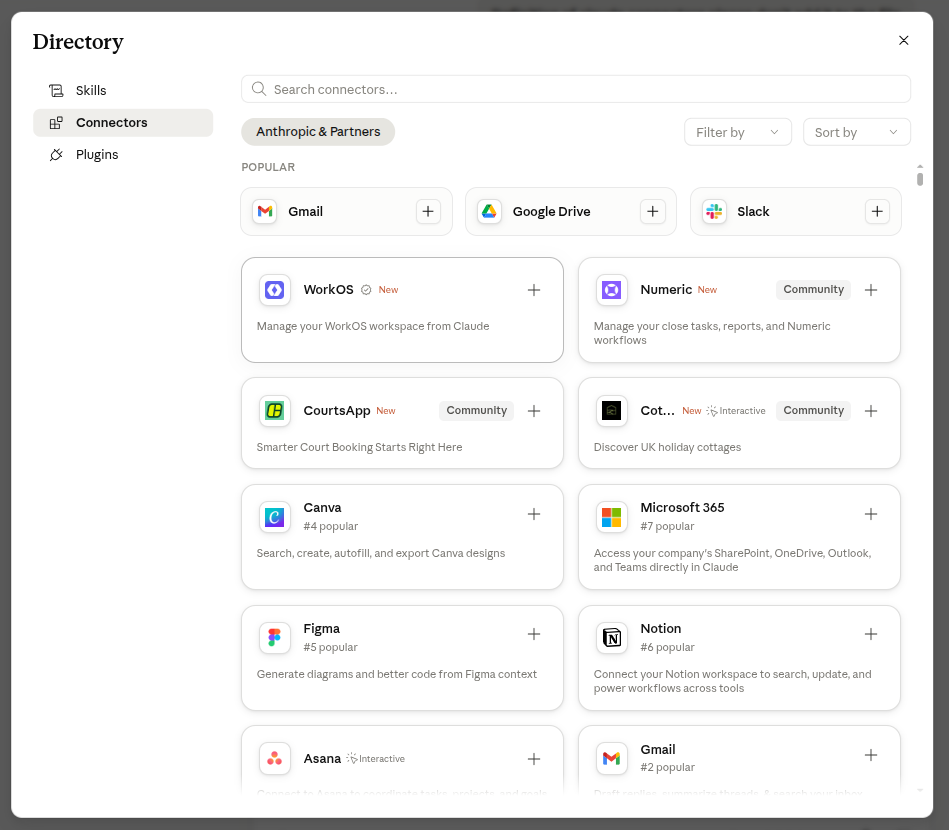Click the New label beside WorkOS
This screenshot has width=949, height=830.
(389, 290)
